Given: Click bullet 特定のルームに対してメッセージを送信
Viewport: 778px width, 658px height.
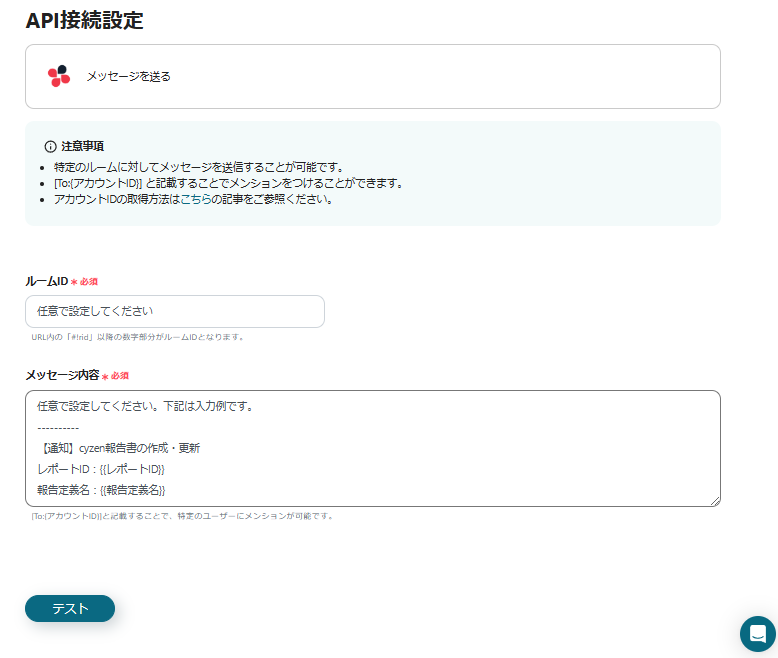Looking at the screenshot, I should pyautogui.click(x=198, y=167).
